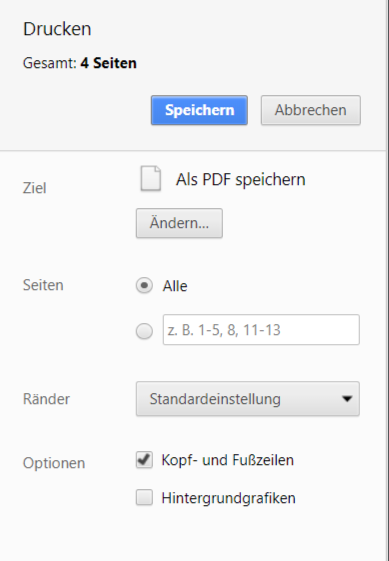Click the Alle label text

[x=175, y=286]
